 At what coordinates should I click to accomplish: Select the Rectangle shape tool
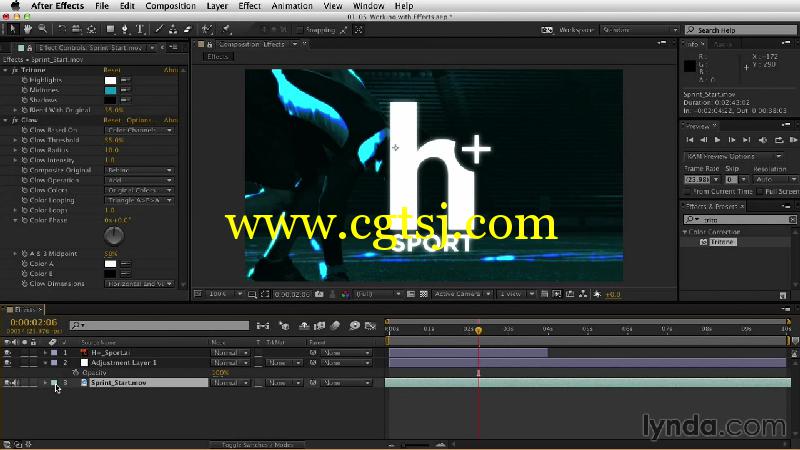coord(110,30)
